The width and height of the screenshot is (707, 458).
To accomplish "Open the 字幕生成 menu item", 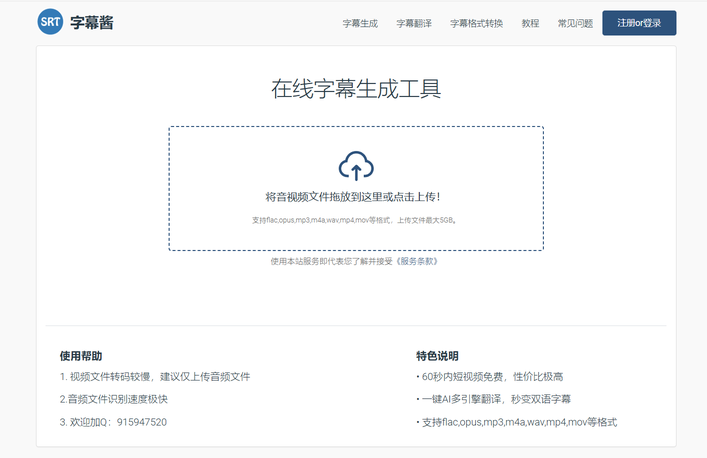I will pyautogui.click(x=360, y=23).
